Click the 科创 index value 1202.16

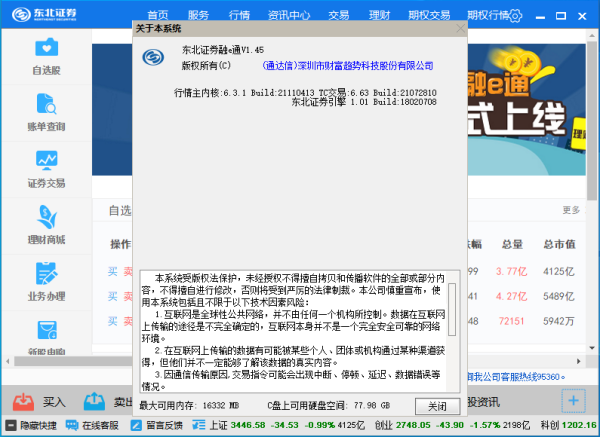(579, 425)
